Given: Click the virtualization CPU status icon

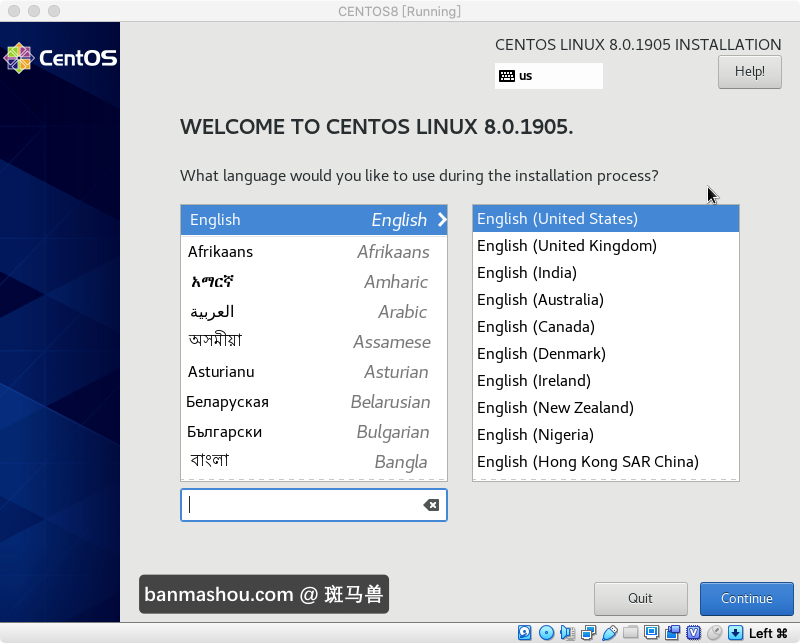Looking at the screenshot, I should 693,633.
